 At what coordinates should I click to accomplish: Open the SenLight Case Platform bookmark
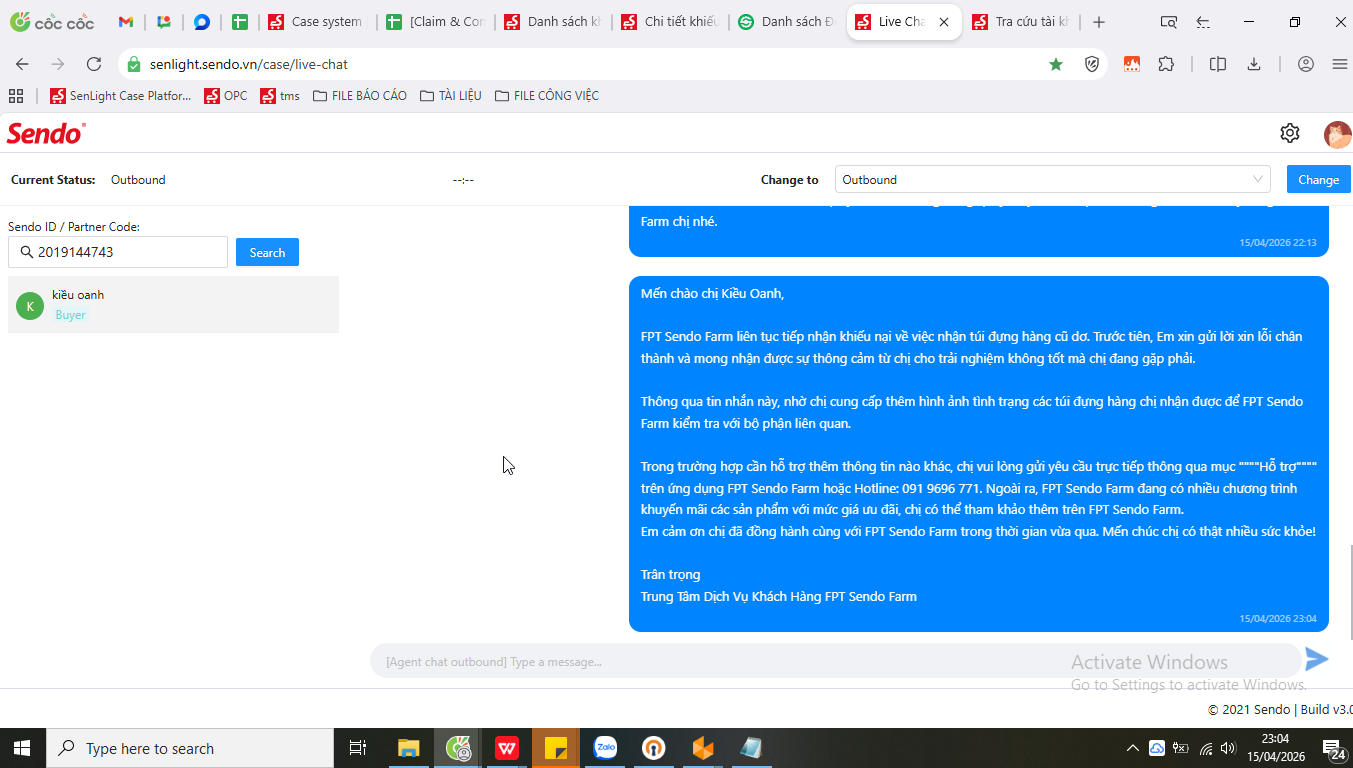pos(120,96)
